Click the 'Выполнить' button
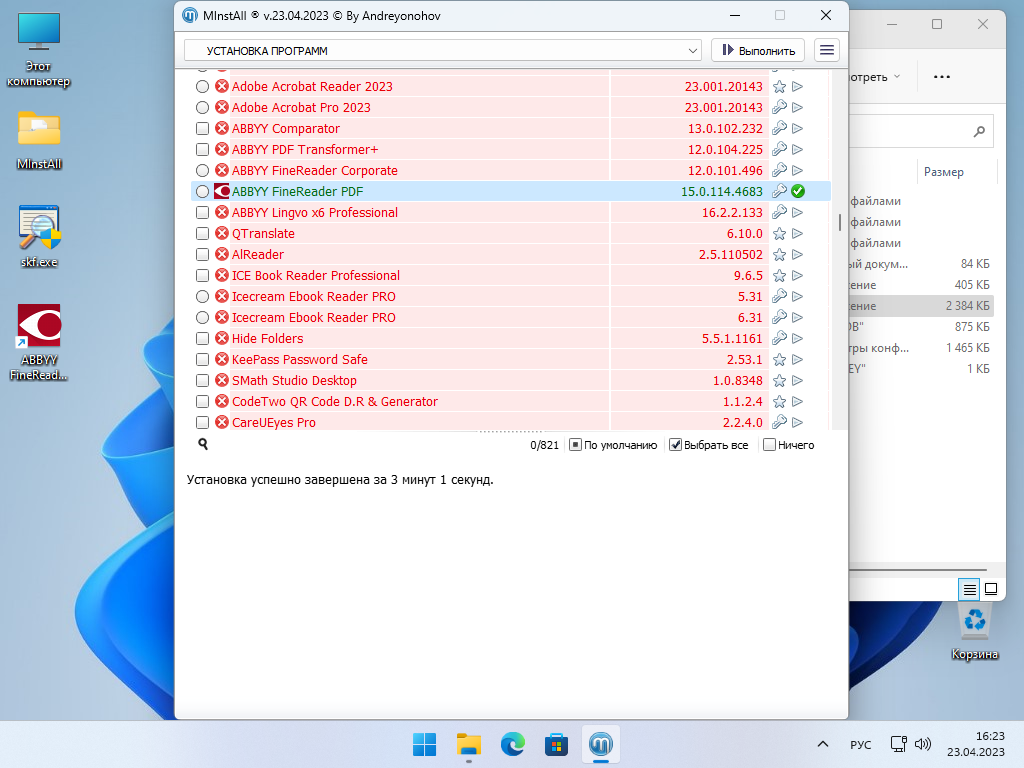 tap(758, 50)
